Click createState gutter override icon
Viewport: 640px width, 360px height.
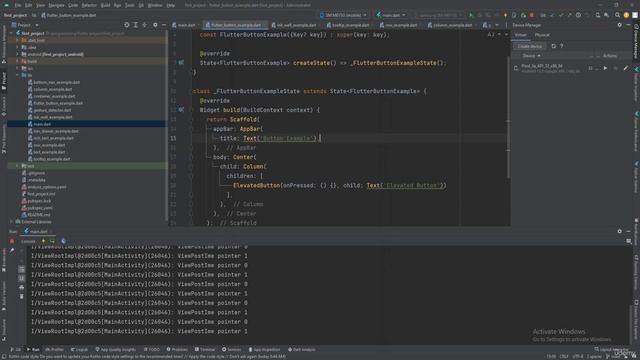coord(181,63)
